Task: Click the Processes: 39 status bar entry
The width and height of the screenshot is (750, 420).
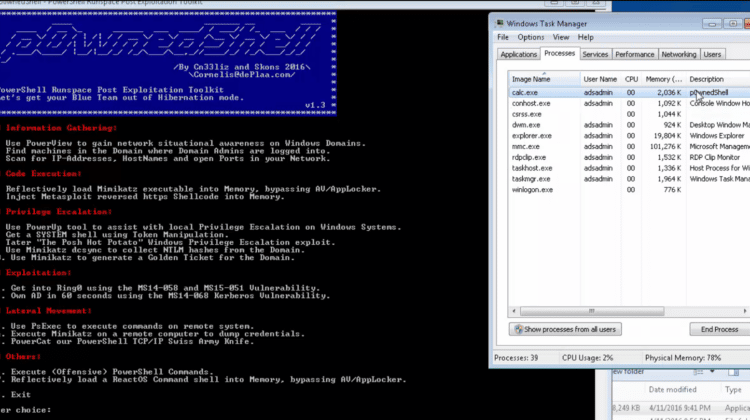Action: [516, 358]
